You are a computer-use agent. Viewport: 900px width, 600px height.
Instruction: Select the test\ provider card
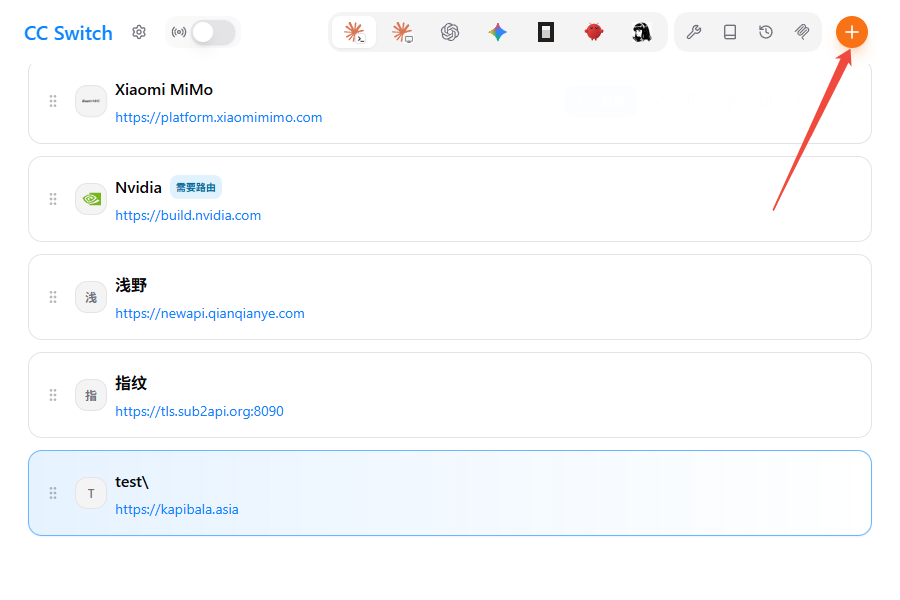click(x=450, y=493)
